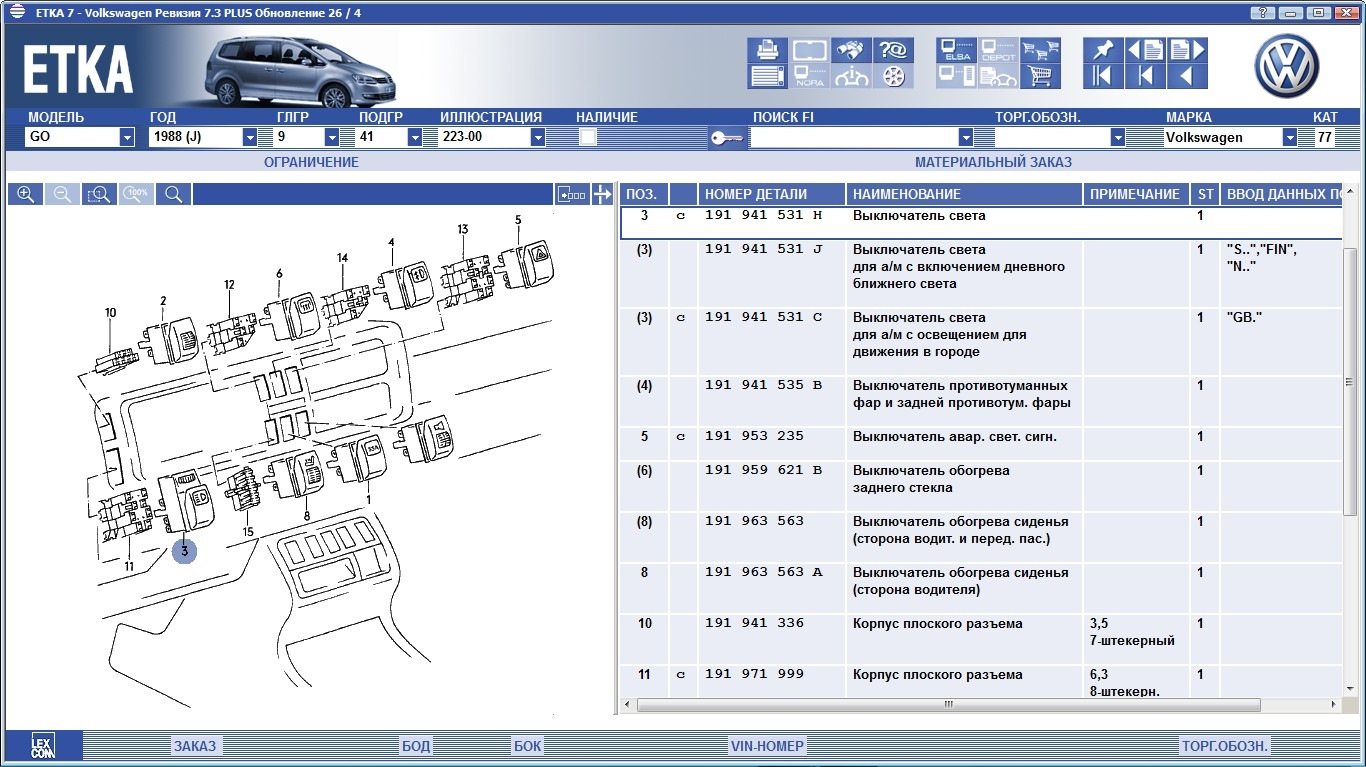Open the ИЛЛЮСТРАЦИЯ dropdown showing 223-00
The width and height of the screenshot is (1366, 767).
537,138
